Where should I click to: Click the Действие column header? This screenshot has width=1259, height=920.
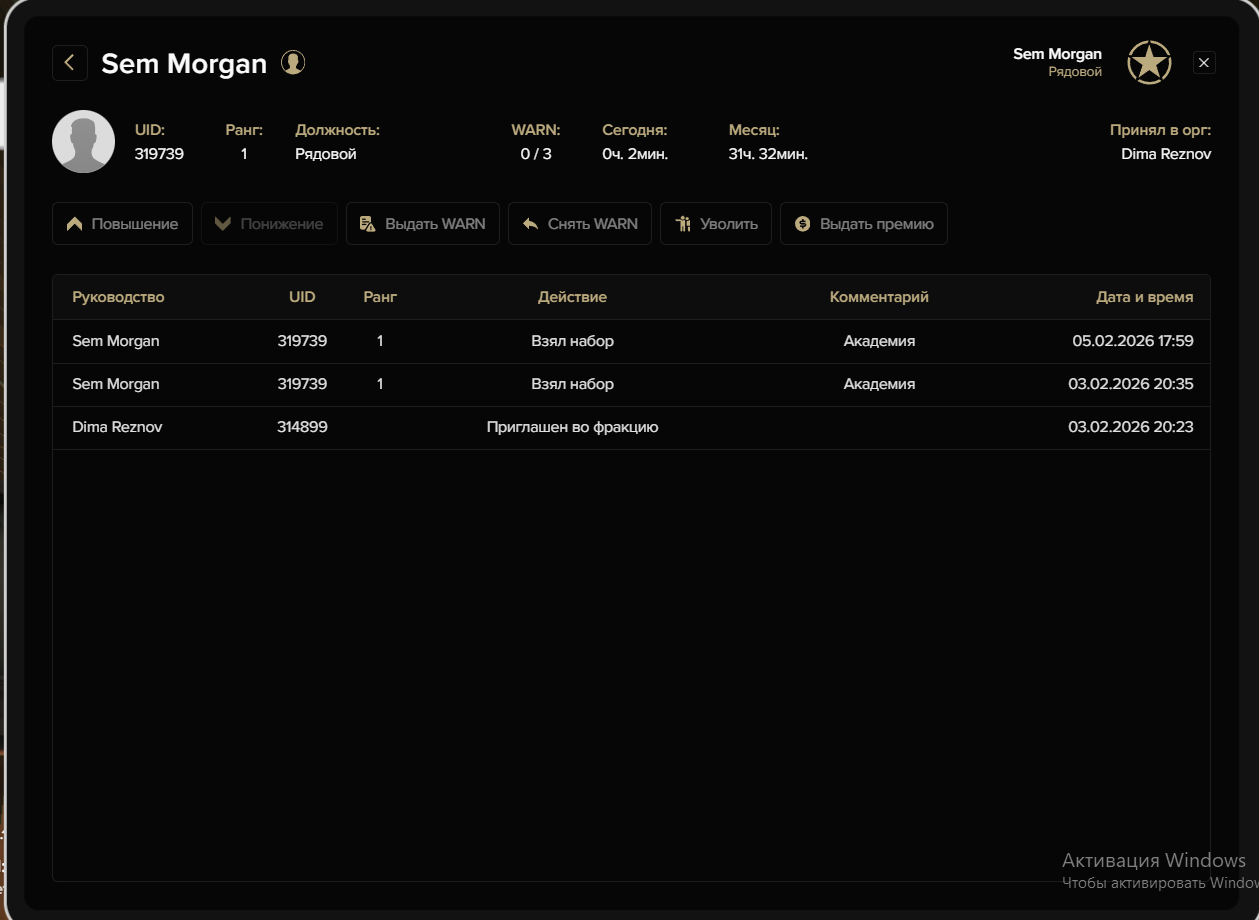(572, 297)
